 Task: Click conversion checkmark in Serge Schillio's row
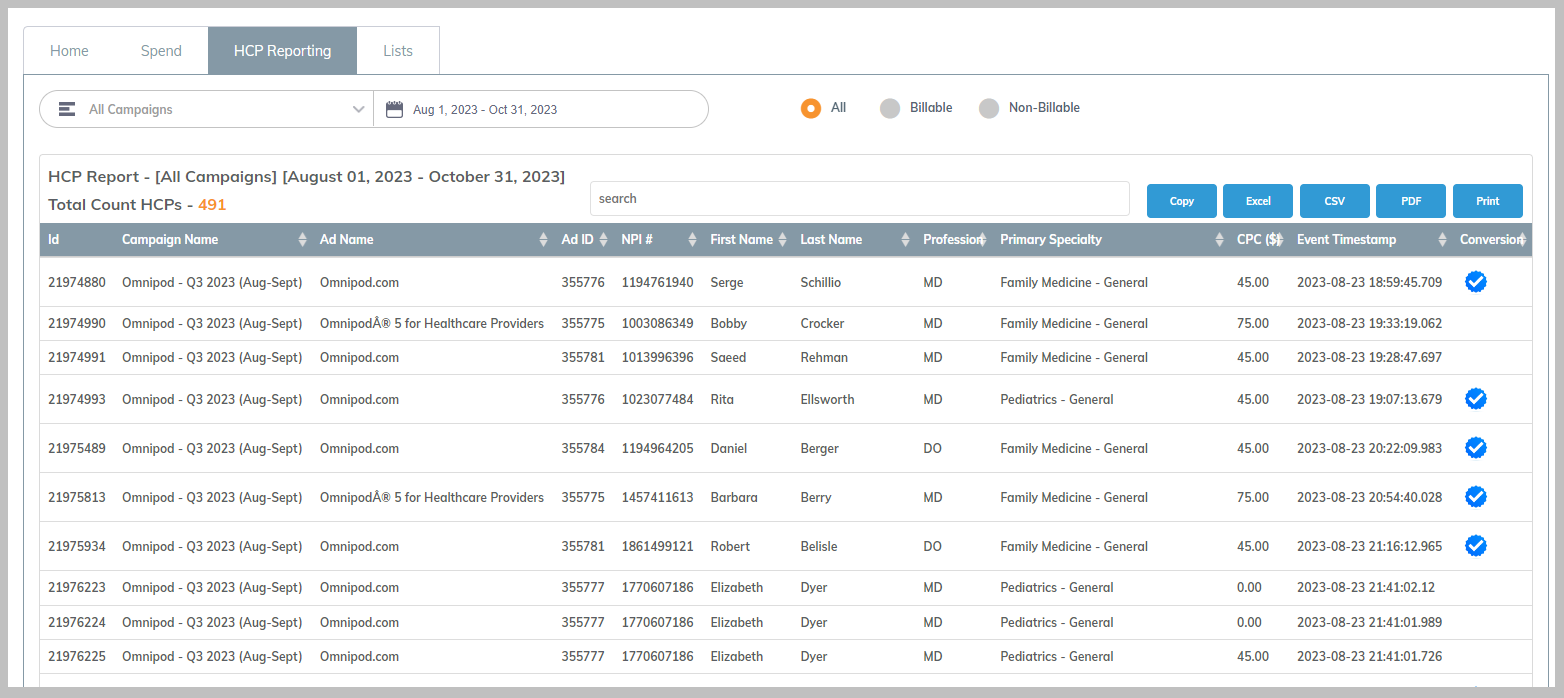click(1475, 282)
